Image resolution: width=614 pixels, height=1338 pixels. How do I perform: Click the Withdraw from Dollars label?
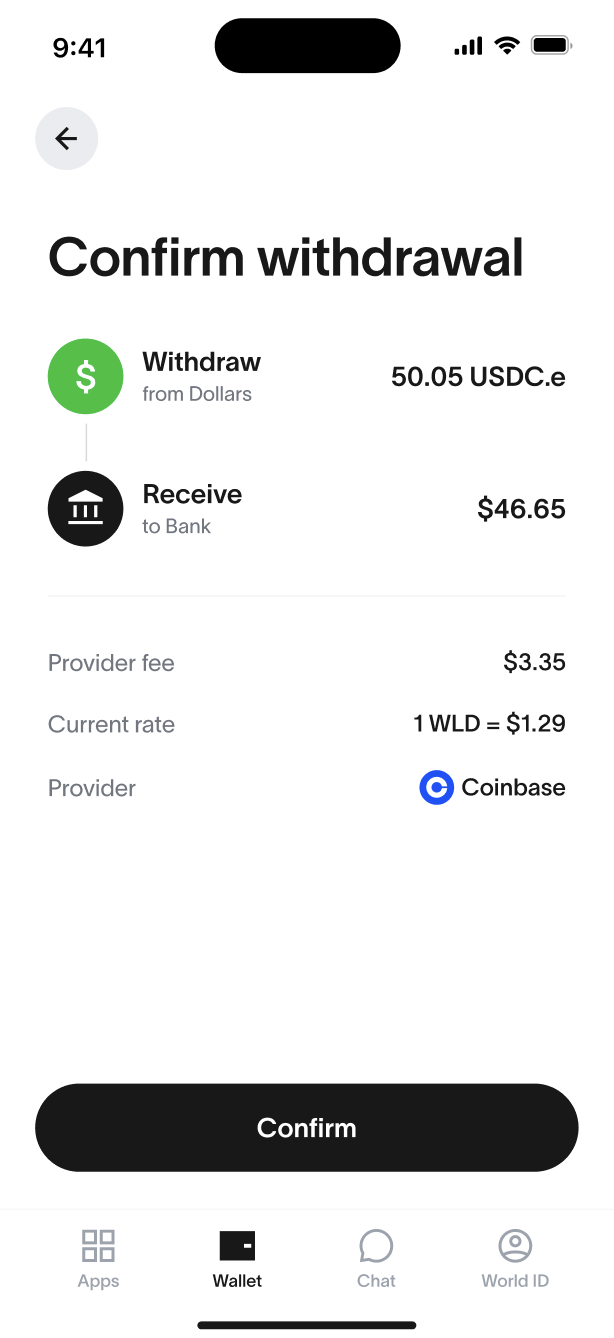[201, 376]
